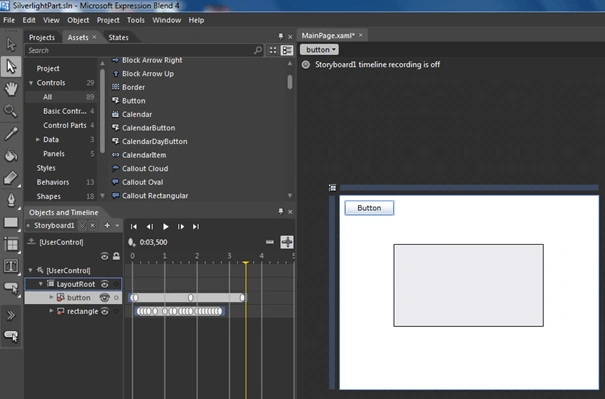Add a new storyboard with plus icon
This screenshot has height=399, width=605.
pos(107,225)
